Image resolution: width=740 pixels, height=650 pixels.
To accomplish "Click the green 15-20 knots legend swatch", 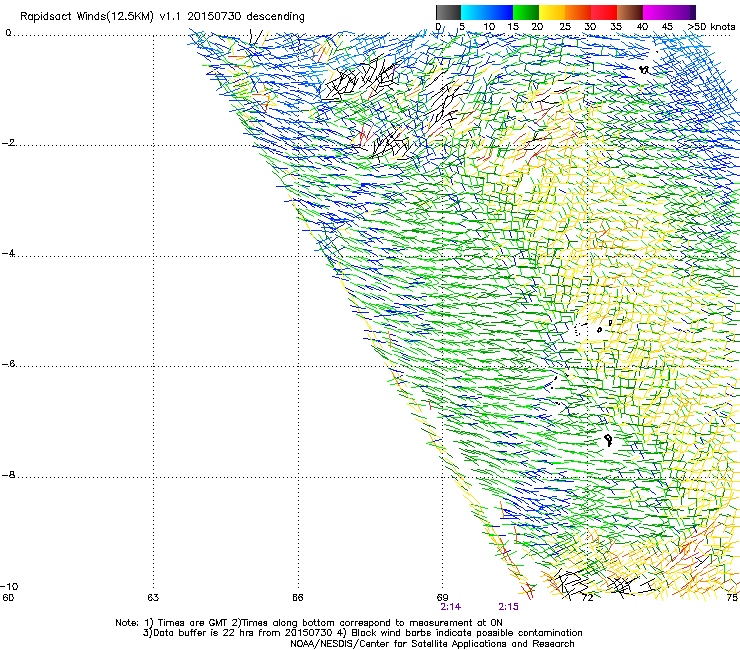I will click(526, 12).
